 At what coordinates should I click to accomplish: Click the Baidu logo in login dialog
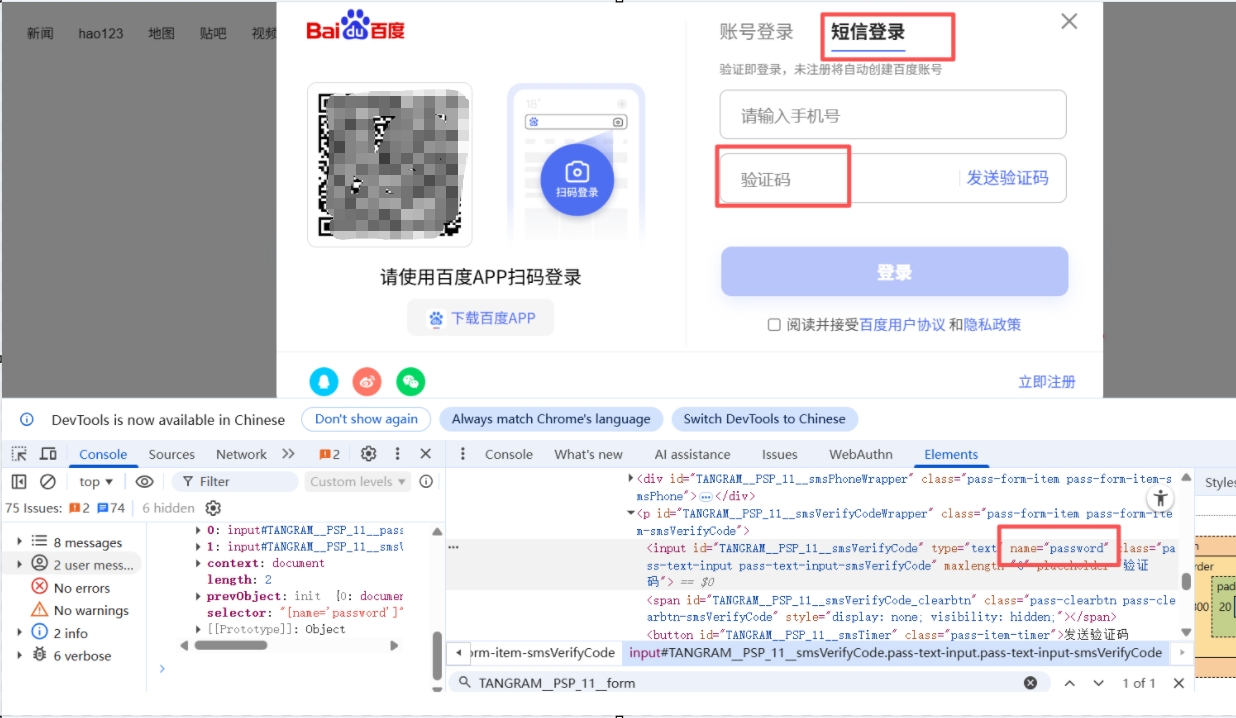pos(355,27)
